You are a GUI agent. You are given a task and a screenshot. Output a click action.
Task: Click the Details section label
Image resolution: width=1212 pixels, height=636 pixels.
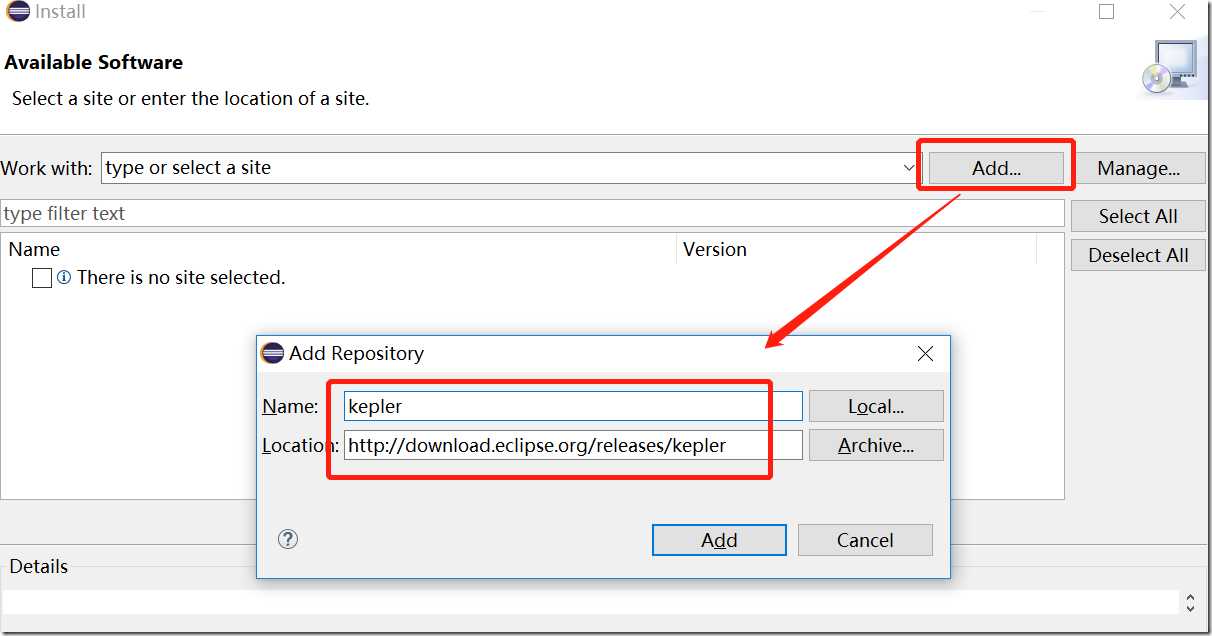pyautogui.click(x=39, y=566)
